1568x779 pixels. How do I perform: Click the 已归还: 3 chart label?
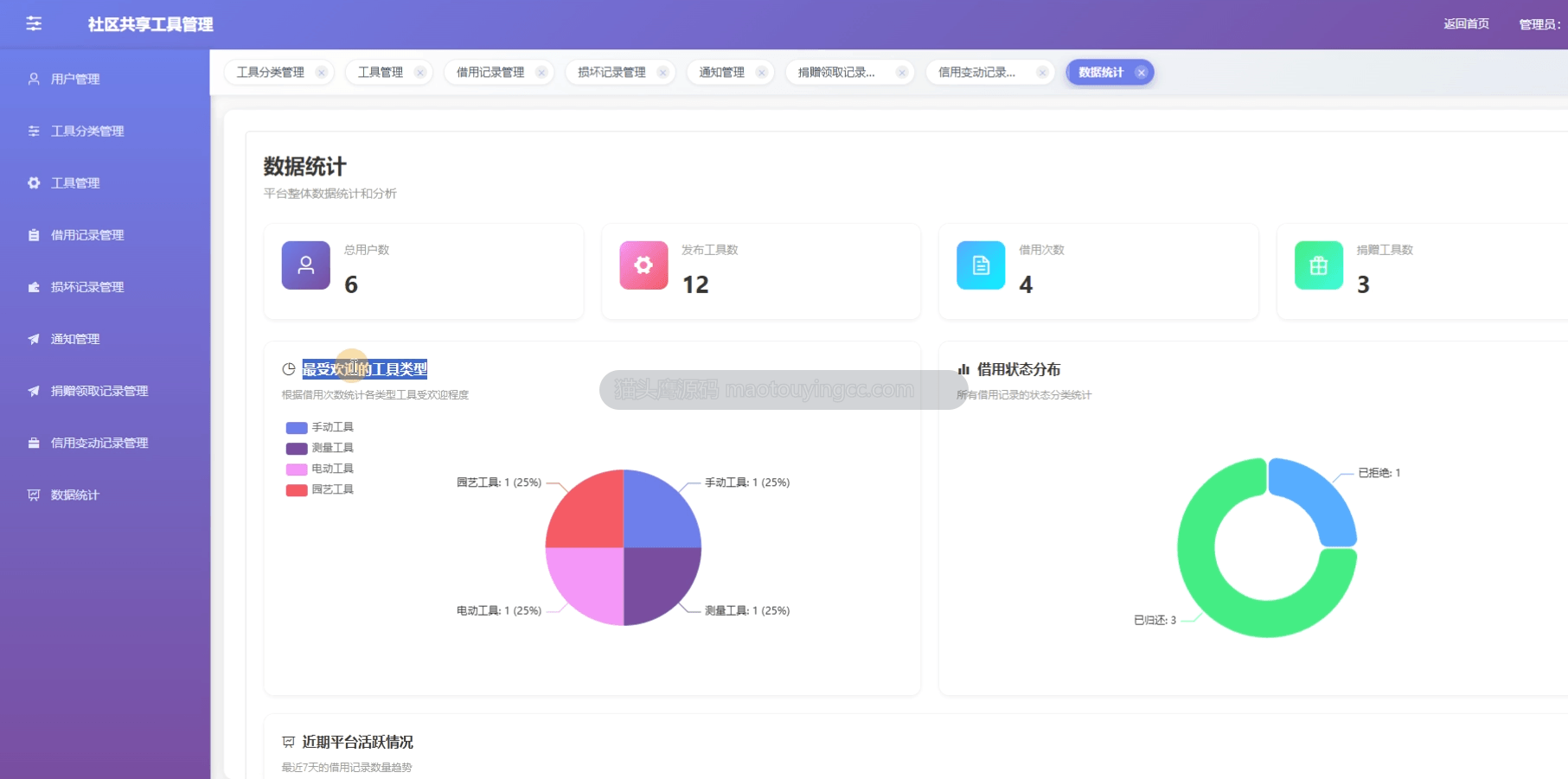(x=1155, y=620)
